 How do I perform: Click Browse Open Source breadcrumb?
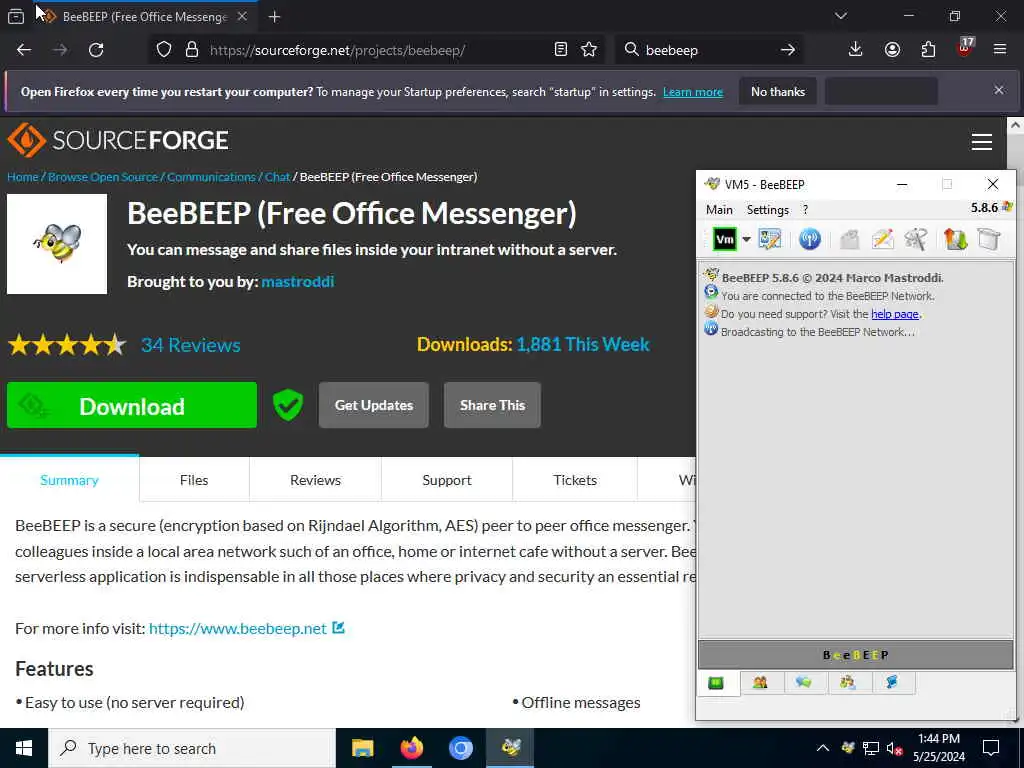[103, 177]
